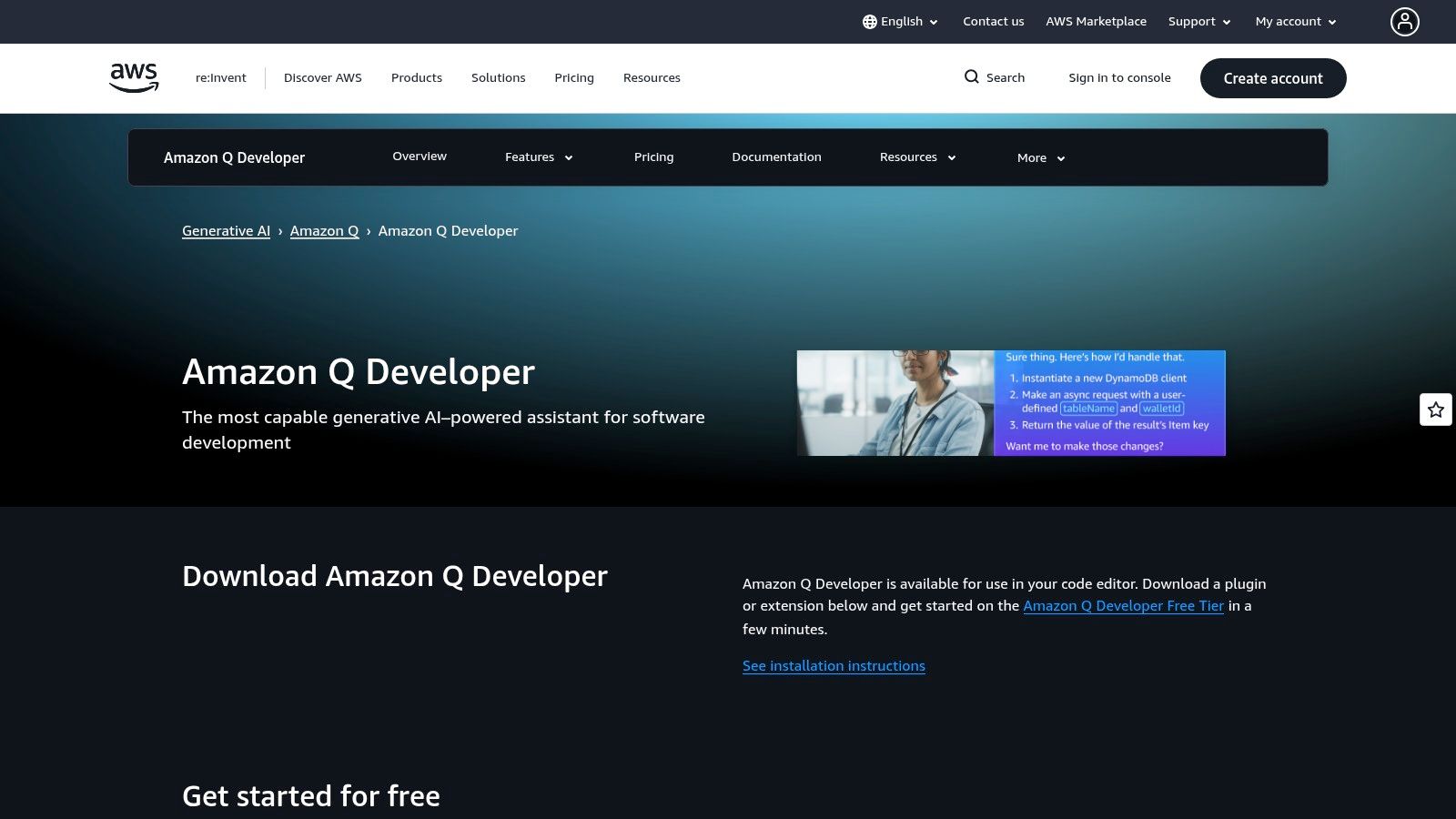Switch to the Overview tab
Image resolution: width=1456 pixels, height=819 pixels.
pos(419,156)
